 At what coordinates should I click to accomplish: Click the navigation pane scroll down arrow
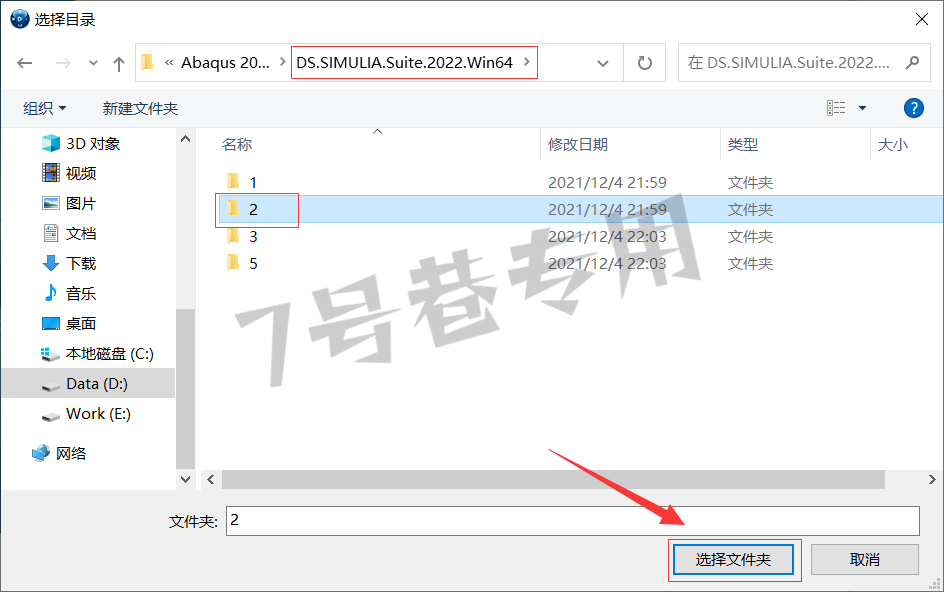pyautogui.click(x=185, y=479)
